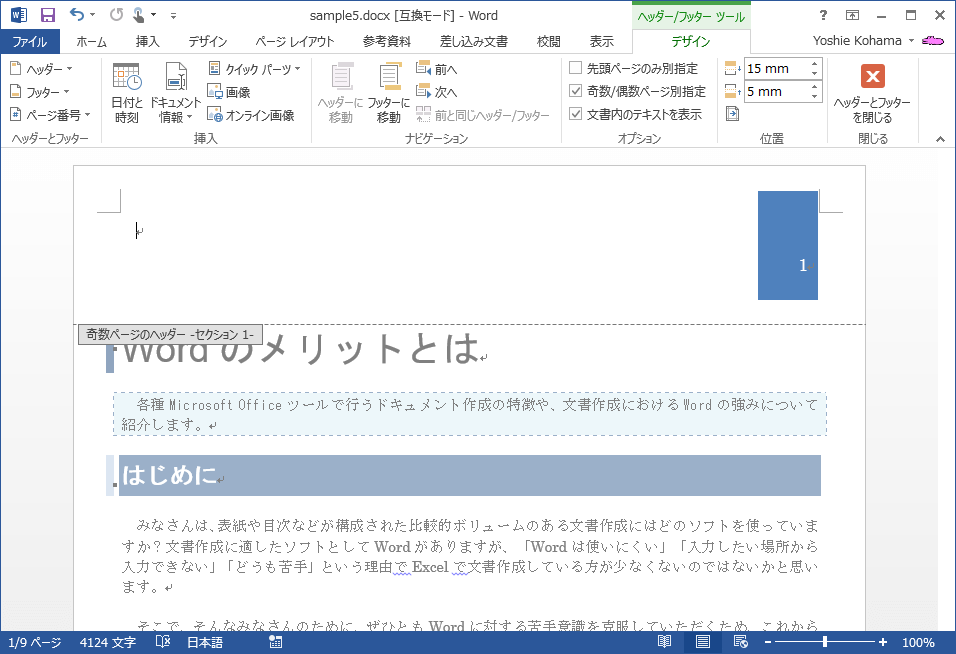The height and width of the screenshot is (654, 956).
Task: Click the touch/mouse mode hand icon
Action: pos(138,15)
